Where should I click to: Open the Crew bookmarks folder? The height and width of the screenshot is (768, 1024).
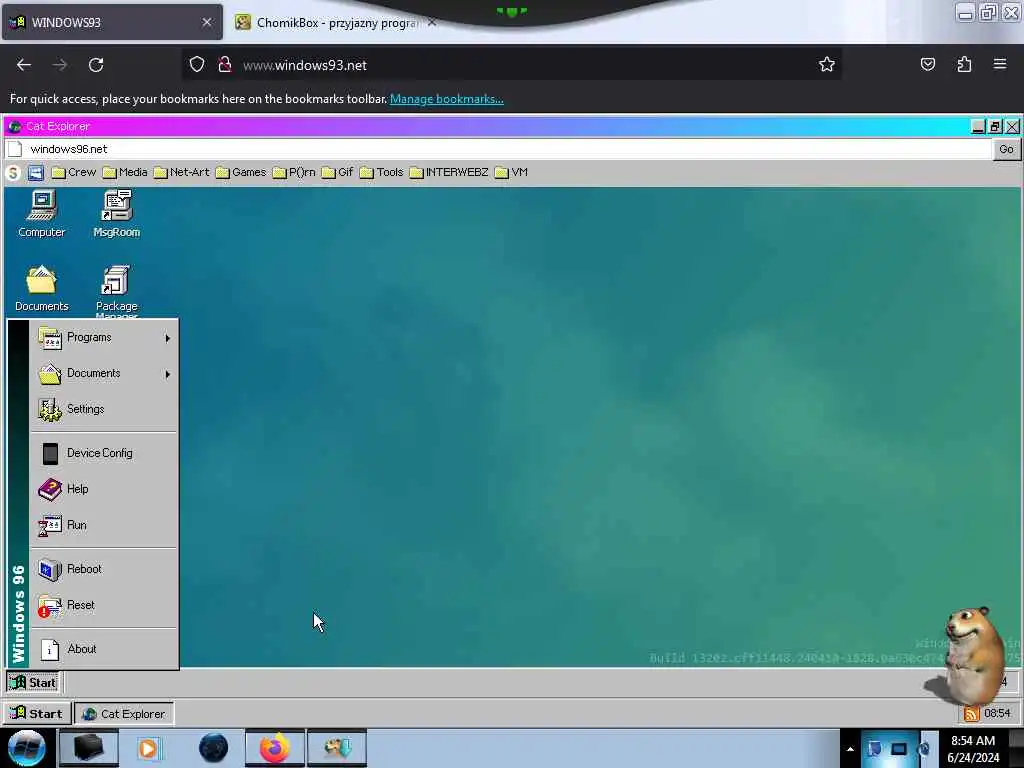pos(74,172)
